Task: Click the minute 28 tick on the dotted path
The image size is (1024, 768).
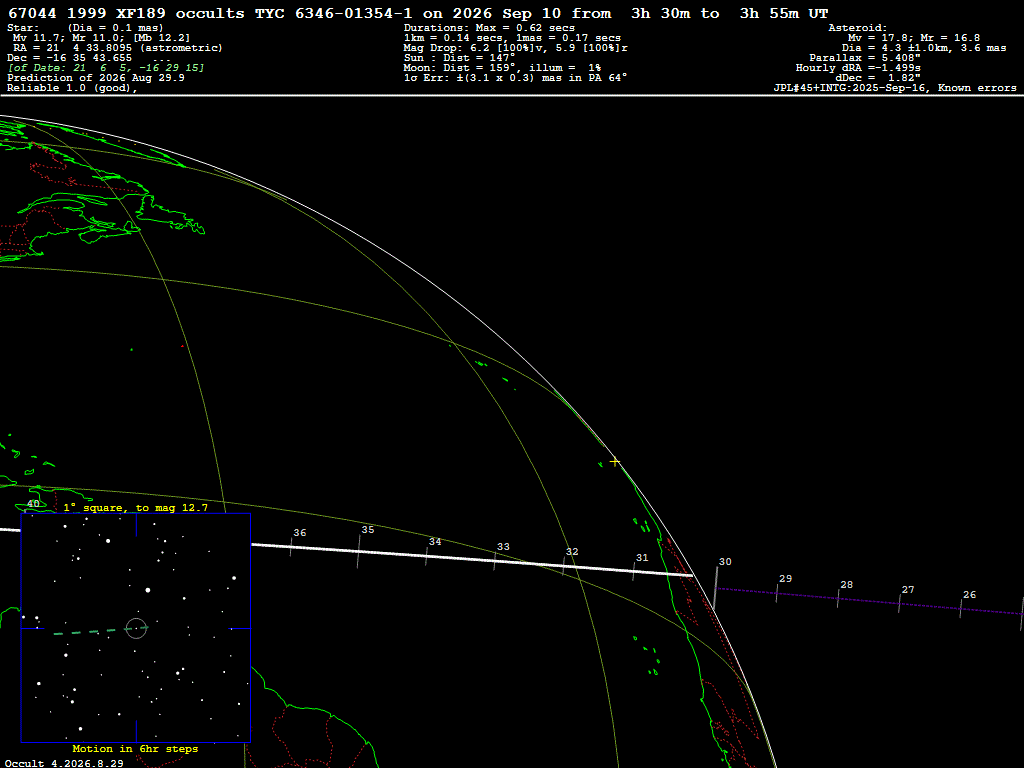Action: 838,599
